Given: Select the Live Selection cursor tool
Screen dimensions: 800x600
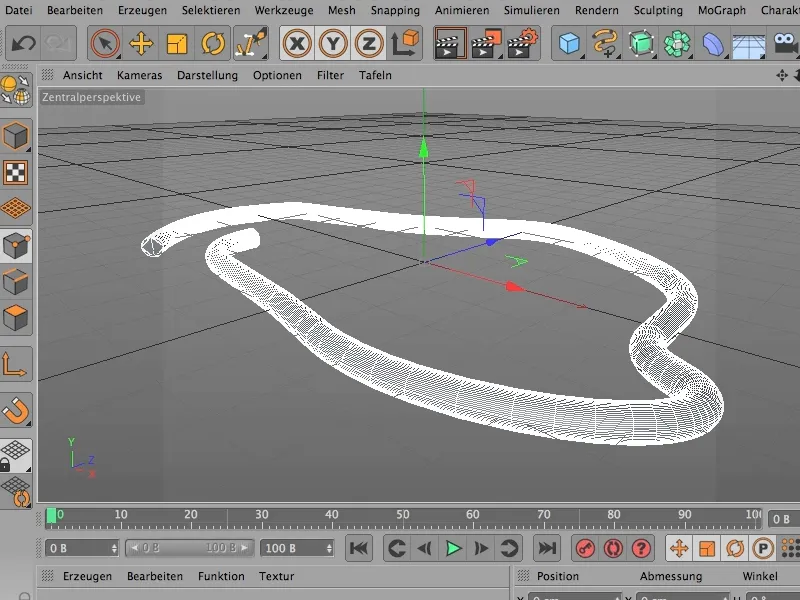Looking at the screenshot, I should coord(105,43).
